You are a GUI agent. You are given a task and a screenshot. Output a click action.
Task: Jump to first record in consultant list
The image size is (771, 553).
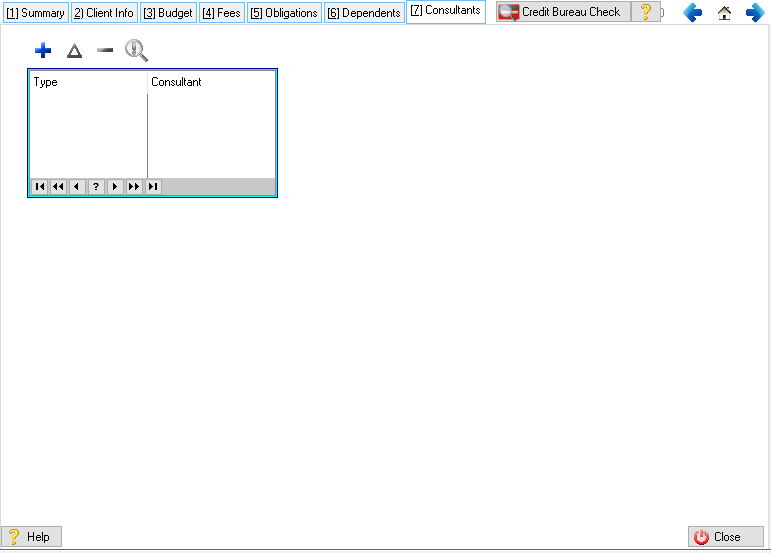tap(39, 187)
